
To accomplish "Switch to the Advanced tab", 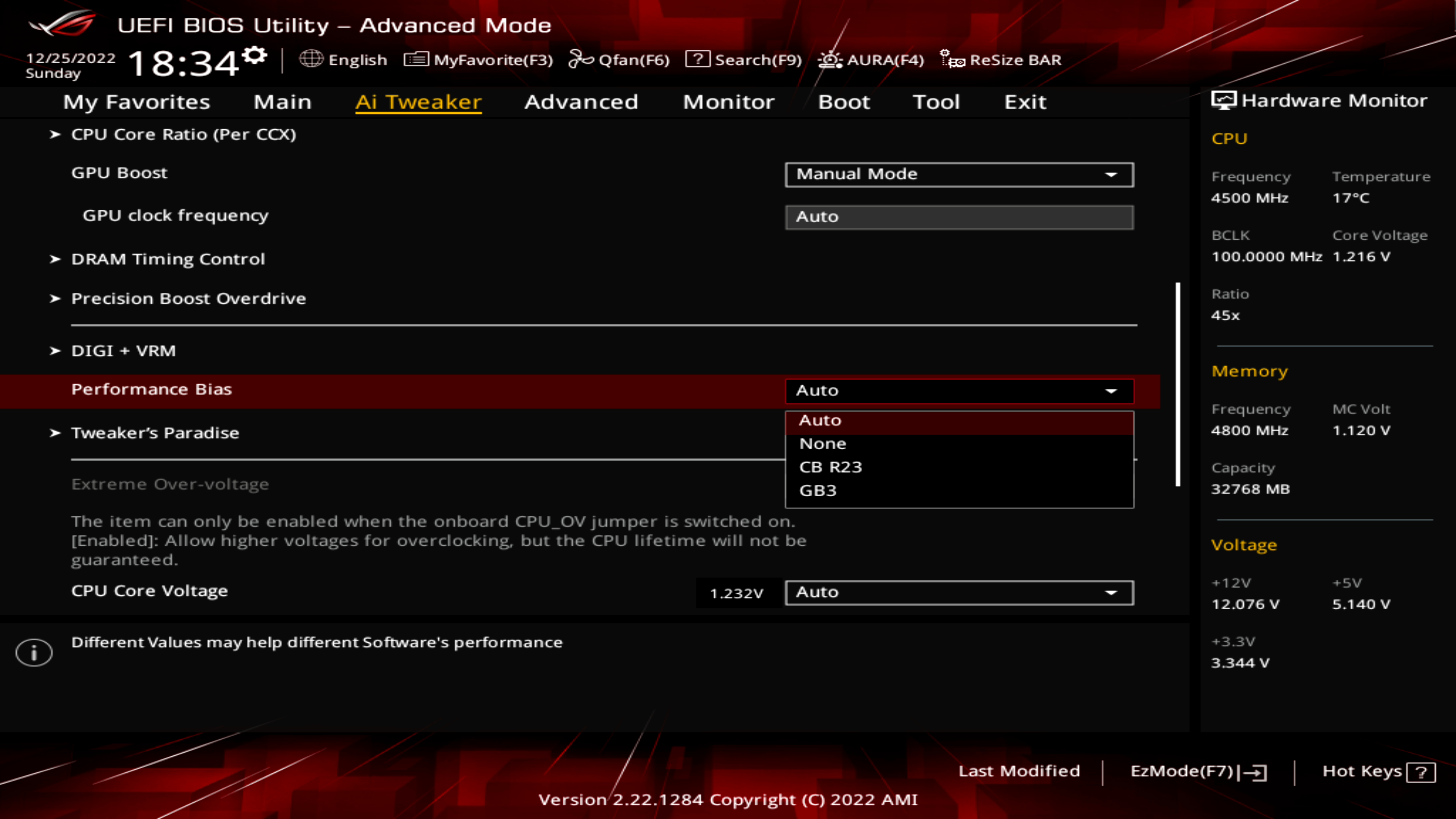I will click(x=581, y=102).
